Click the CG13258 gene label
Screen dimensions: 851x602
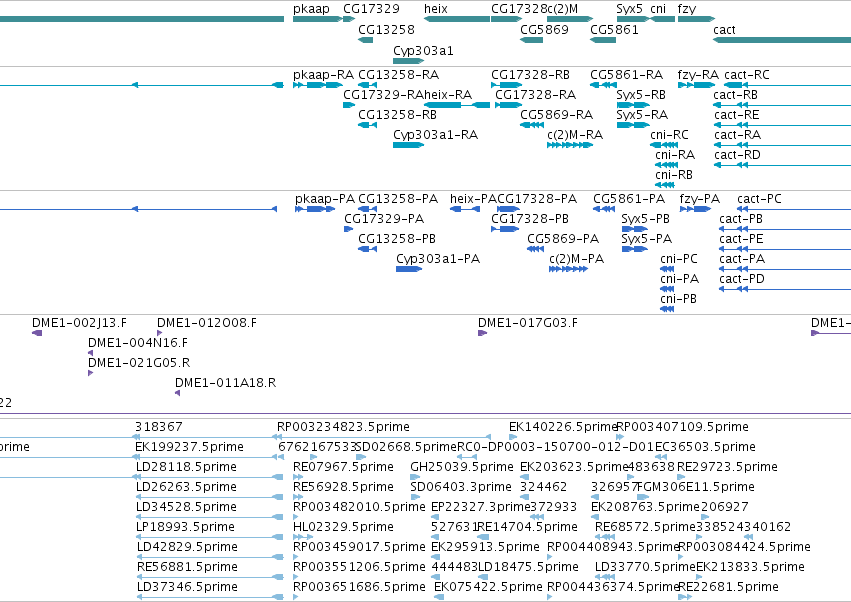[x=386, y=29]
